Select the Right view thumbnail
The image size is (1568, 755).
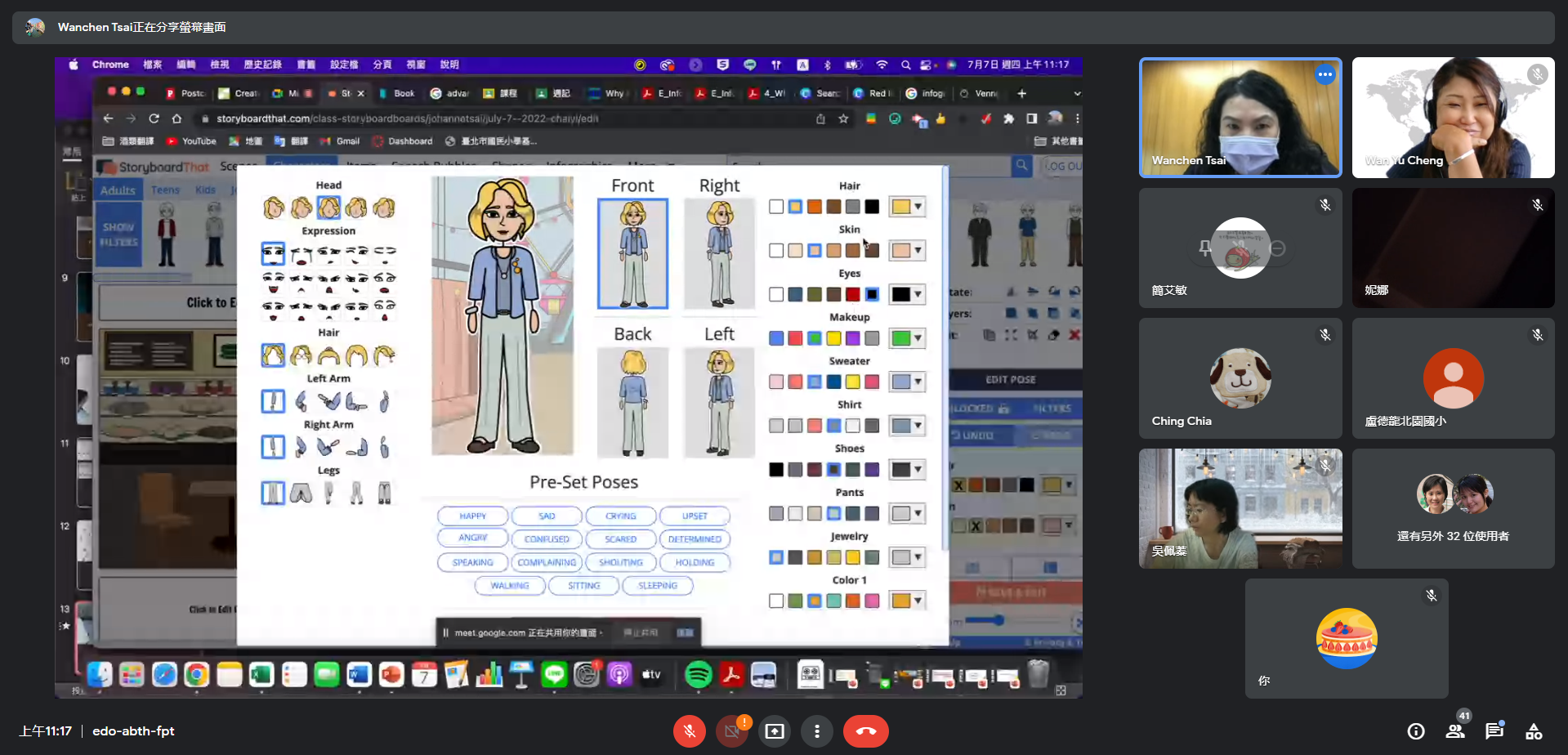(719, 253)
